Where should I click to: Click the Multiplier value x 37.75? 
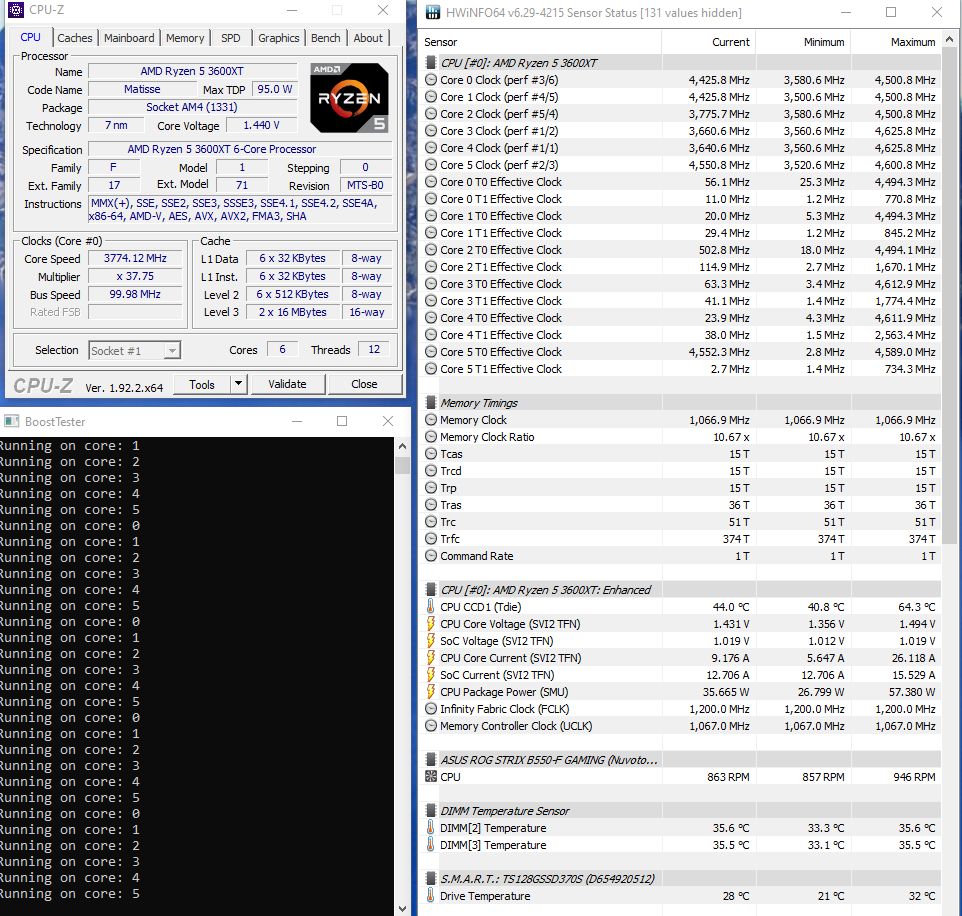[x=135, y=276]
